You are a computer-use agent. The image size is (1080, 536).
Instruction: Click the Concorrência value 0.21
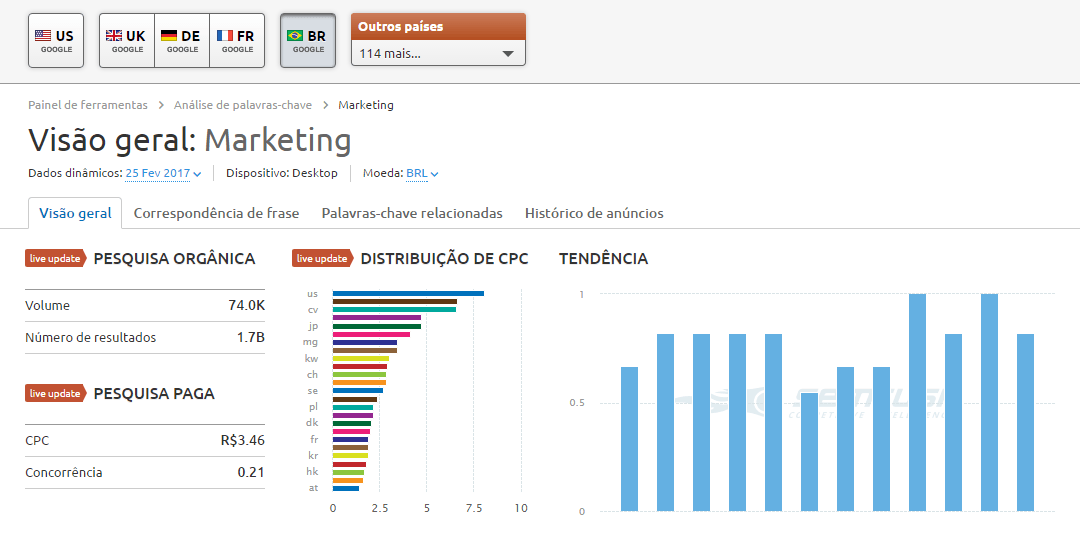tap(251, 473)
